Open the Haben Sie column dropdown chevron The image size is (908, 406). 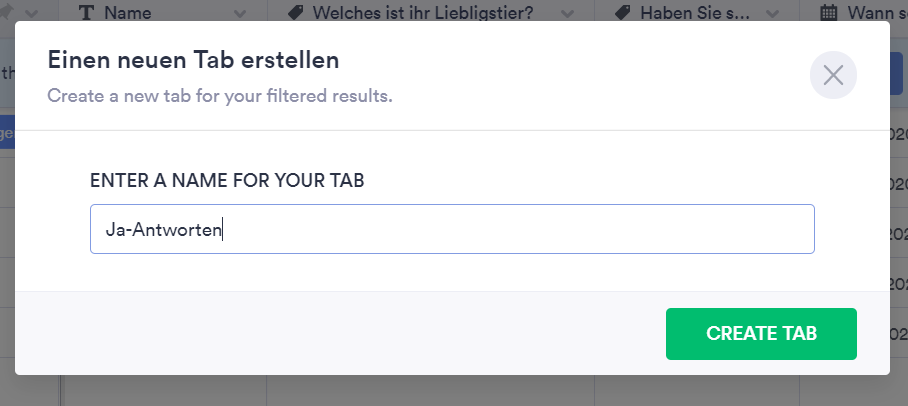point(776,13)
